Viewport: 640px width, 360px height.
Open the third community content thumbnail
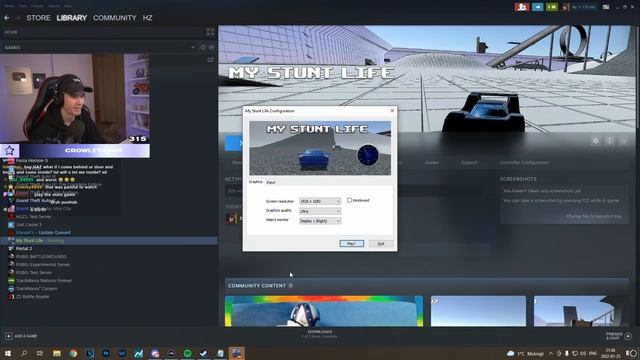[x=580, y=311]
